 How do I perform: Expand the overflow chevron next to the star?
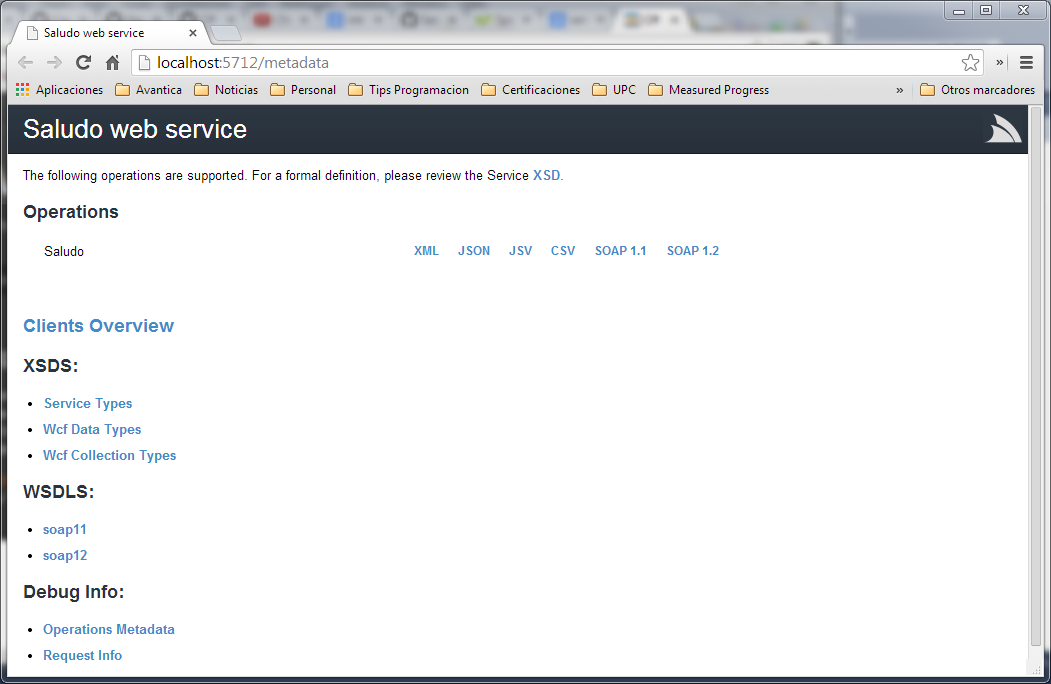coord(998,62)
